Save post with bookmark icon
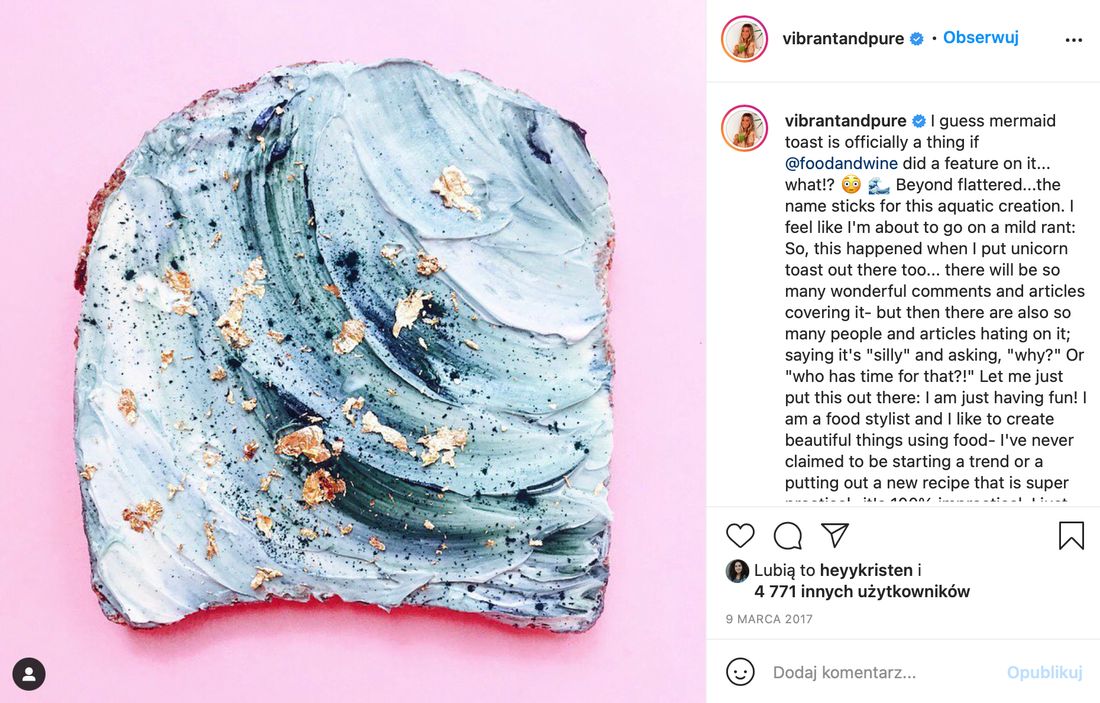The height and width of the screenshot is (703, 1100). point(1071,535)
